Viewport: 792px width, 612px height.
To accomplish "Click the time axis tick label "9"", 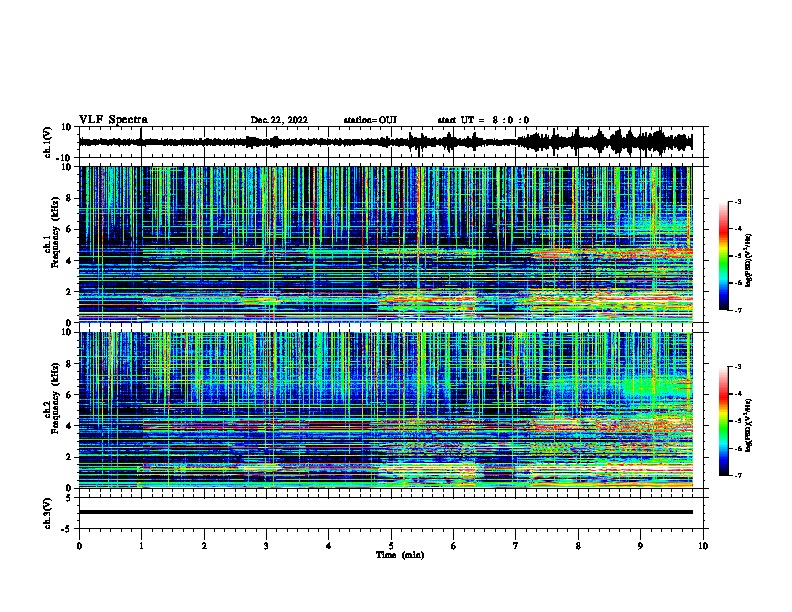I will [x=640, y=546].
